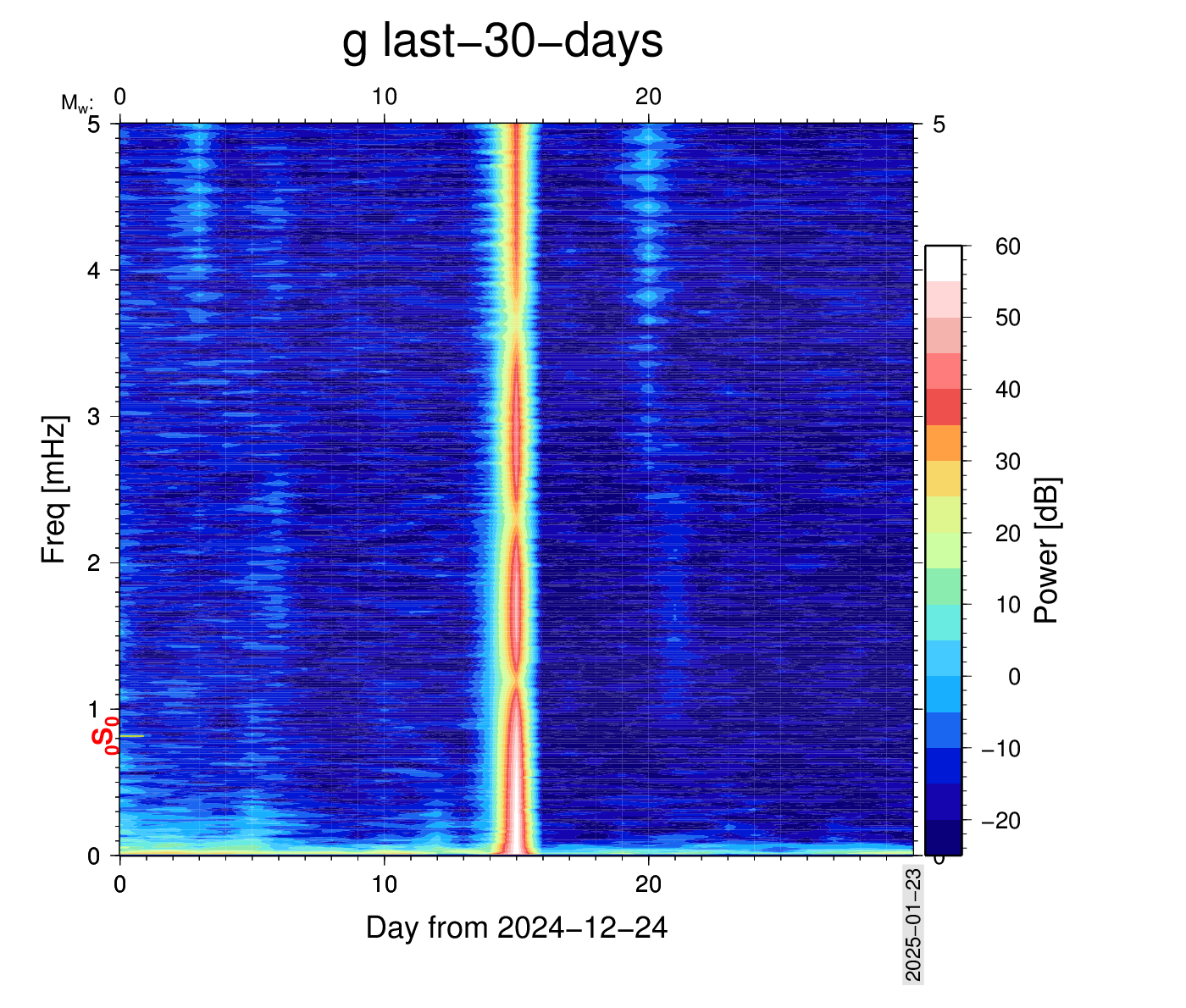The height and width of the screenshot is (1008, 1186).
Task: Click the "Power [dB]" colorbar label
Action: click(1047, 551)
